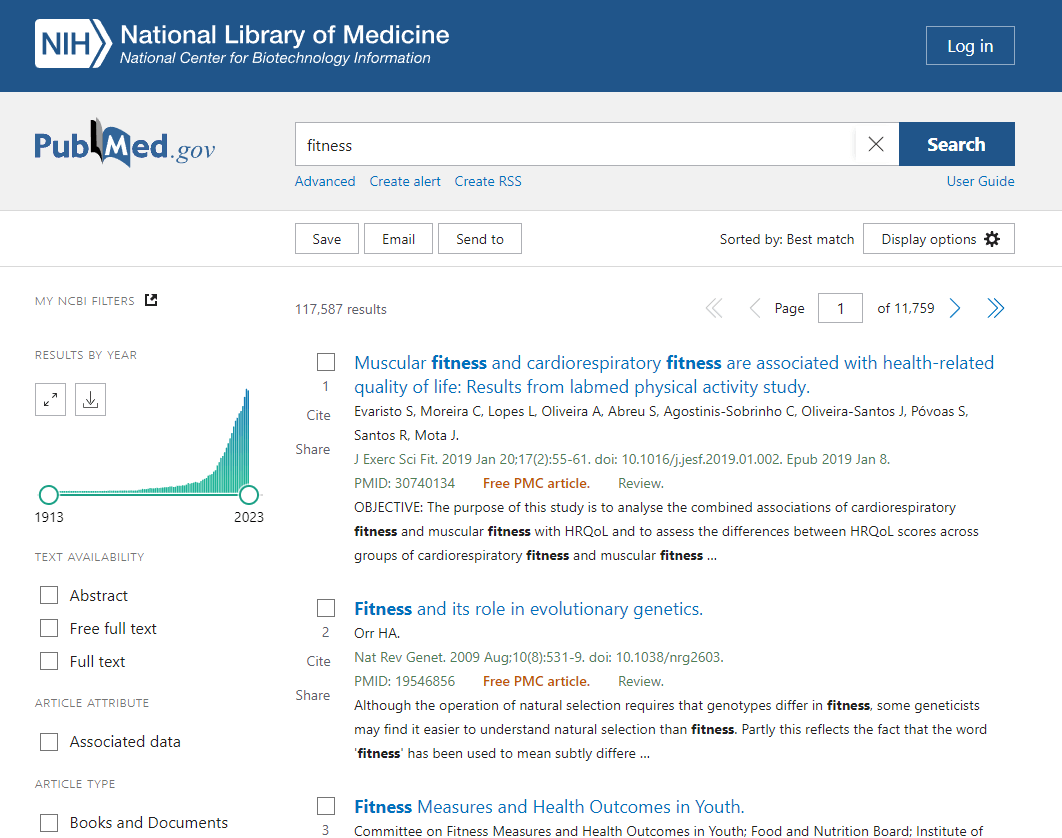Open Display options gear icon

pyautogui.click(x=992, y=239)
